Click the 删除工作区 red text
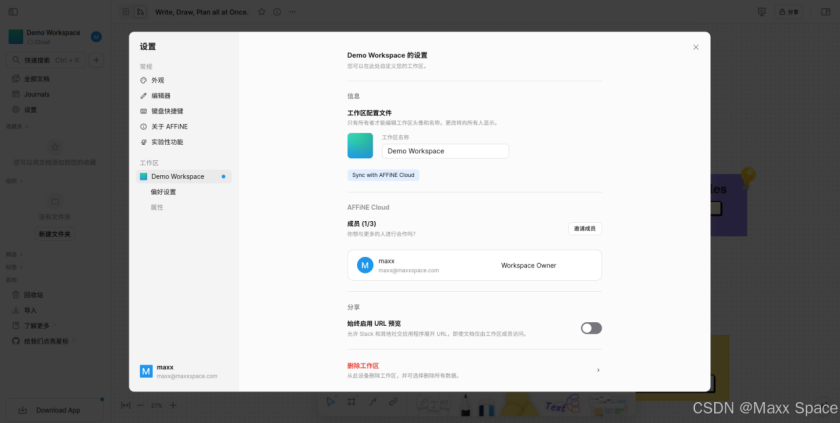Image resolution: width=840 pixels, height=423 pixels. pyautogui.click(x=363, y=366)
